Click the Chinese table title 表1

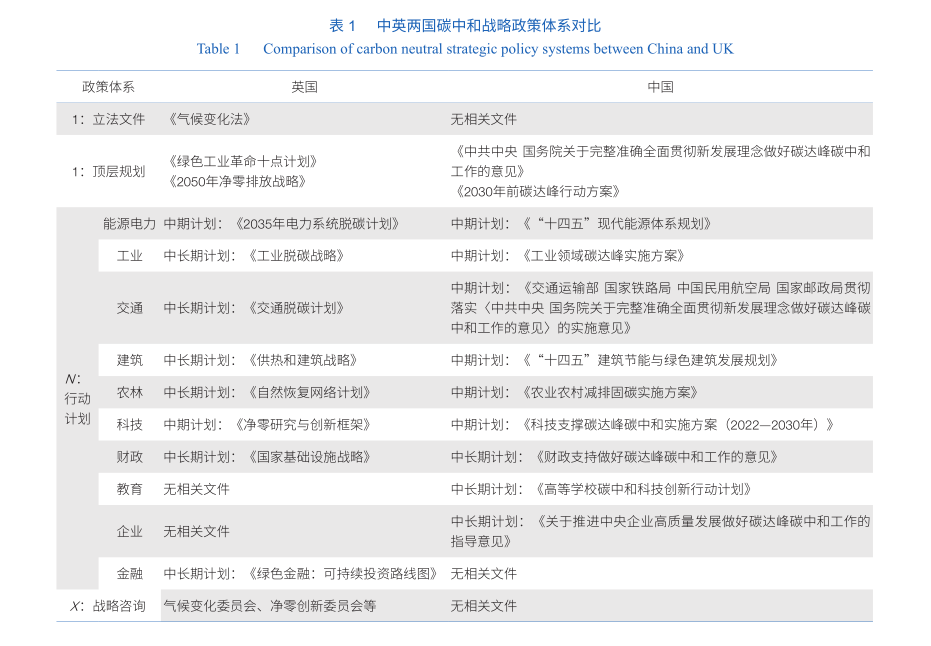click(342, 26)
